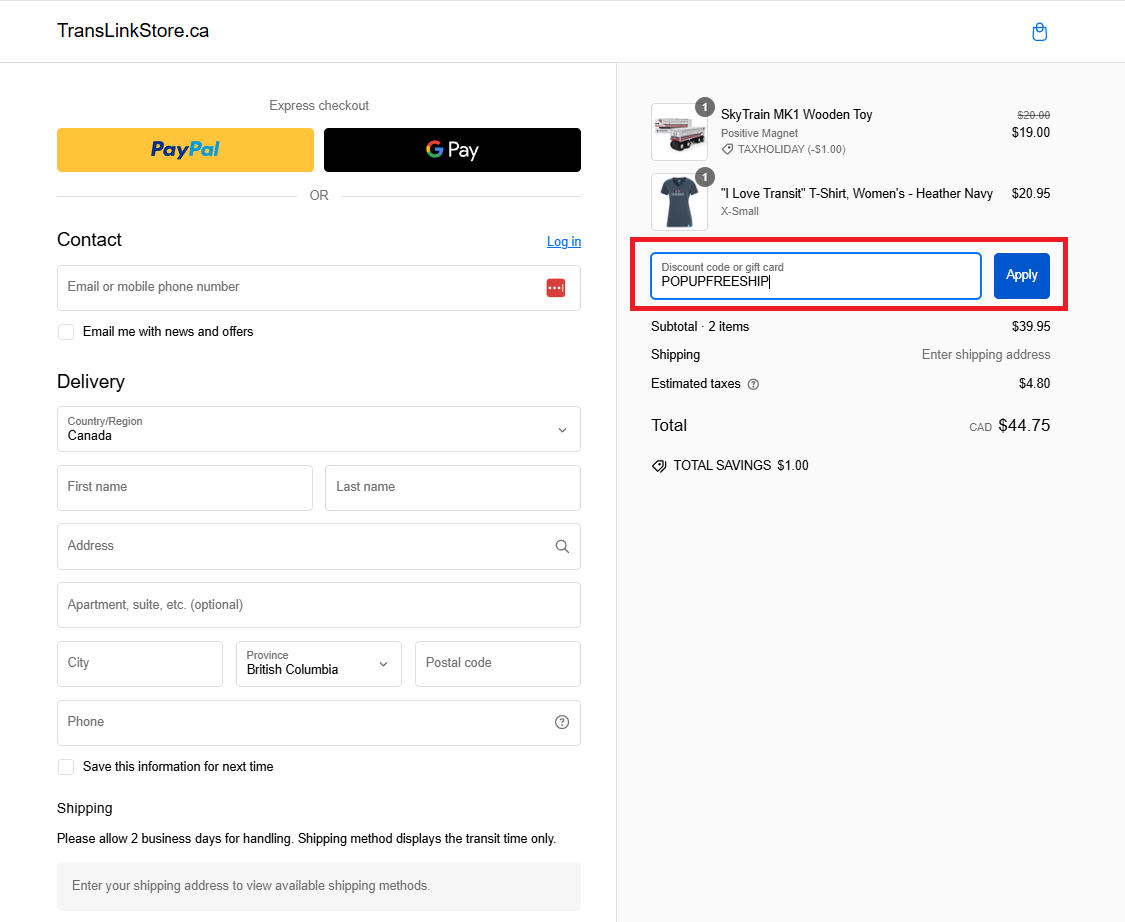The height and width of the screenshot is (922, 1125).
Task: Expand the Province dropdown
Action: tap(318, 664)
